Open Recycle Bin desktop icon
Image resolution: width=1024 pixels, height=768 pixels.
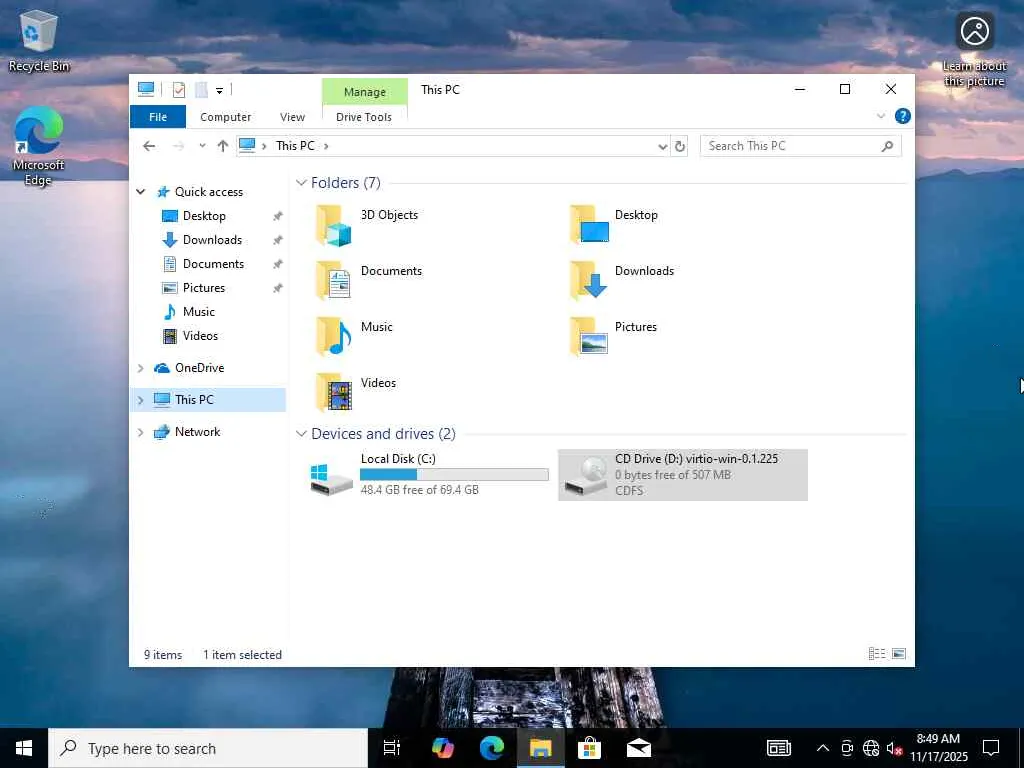(39, 42)
